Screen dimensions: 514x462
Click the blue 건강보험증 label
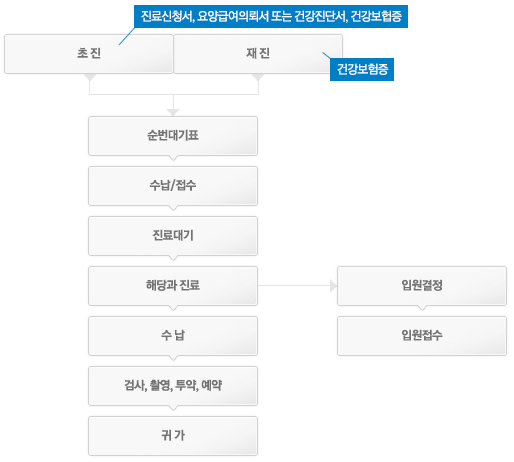tap(362, 69)
